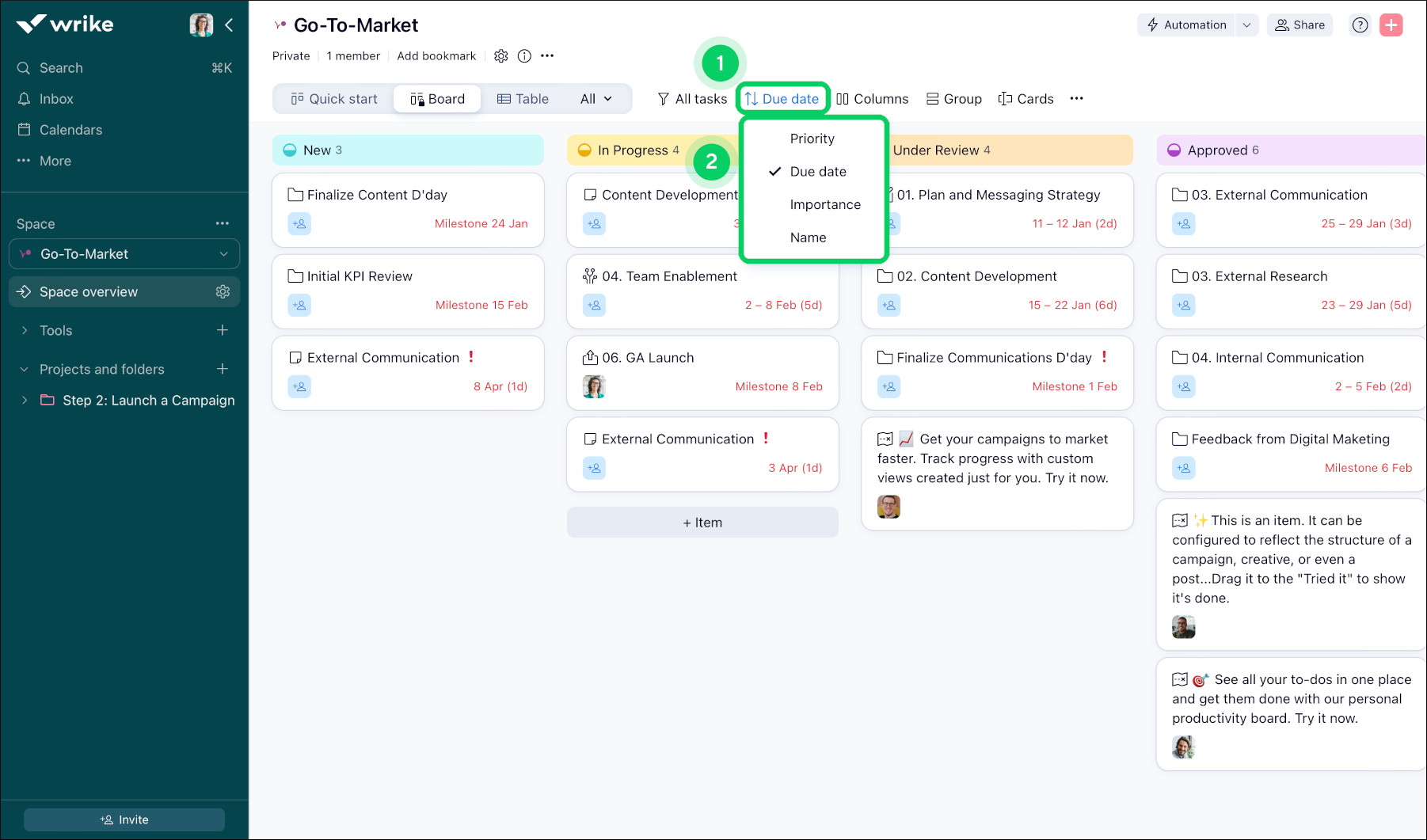Open the Columns configuration
This screenshot has height=840, width=1427.
click(872, 98)
